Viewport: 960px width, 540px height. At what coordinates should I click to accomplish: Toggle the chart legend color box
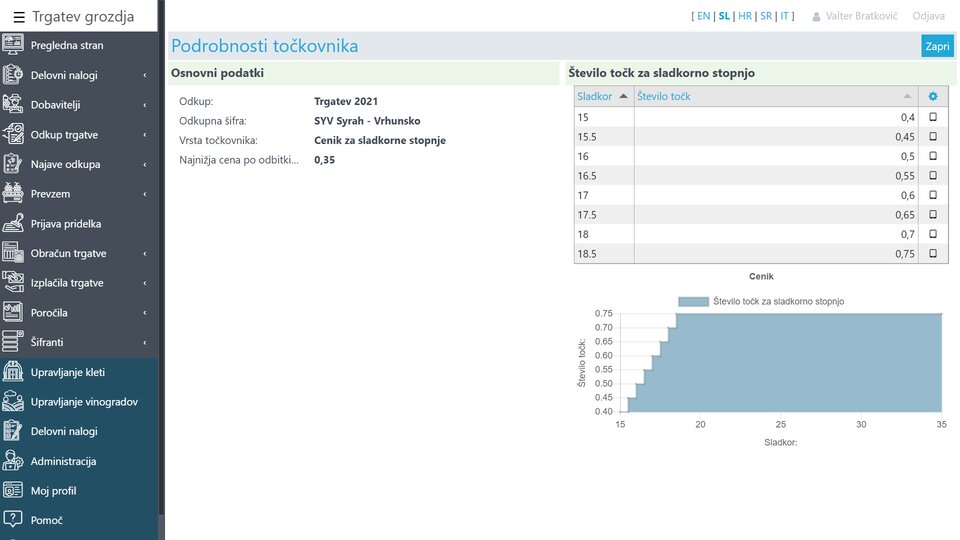click(692, 301)
